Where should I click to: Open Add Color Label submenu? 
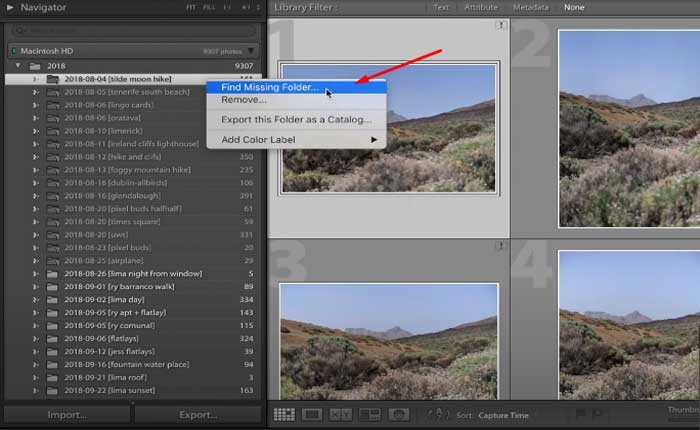[296, 139]
